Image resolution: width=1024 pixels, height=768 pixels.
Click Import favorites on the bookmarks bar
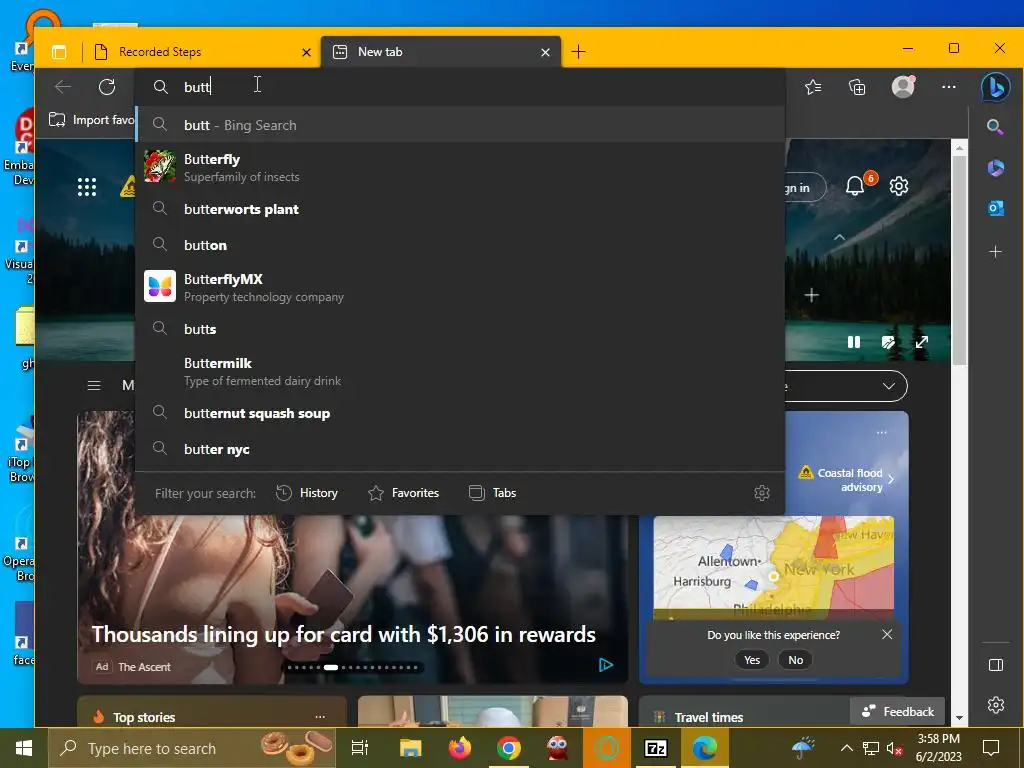[x=92, y=120]
